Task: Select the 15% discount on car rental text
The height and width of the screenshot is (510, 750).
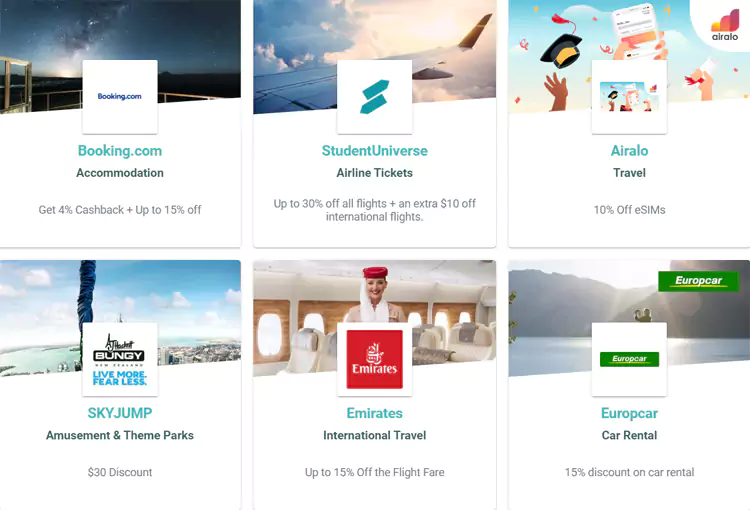Action: pyautogui.click(x=629, y=472)
